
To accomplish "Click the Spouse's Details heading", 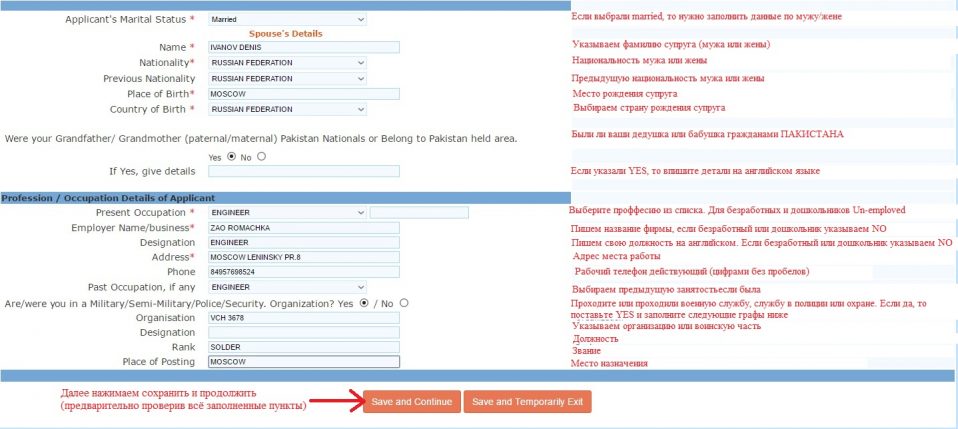I will [285, 34].
